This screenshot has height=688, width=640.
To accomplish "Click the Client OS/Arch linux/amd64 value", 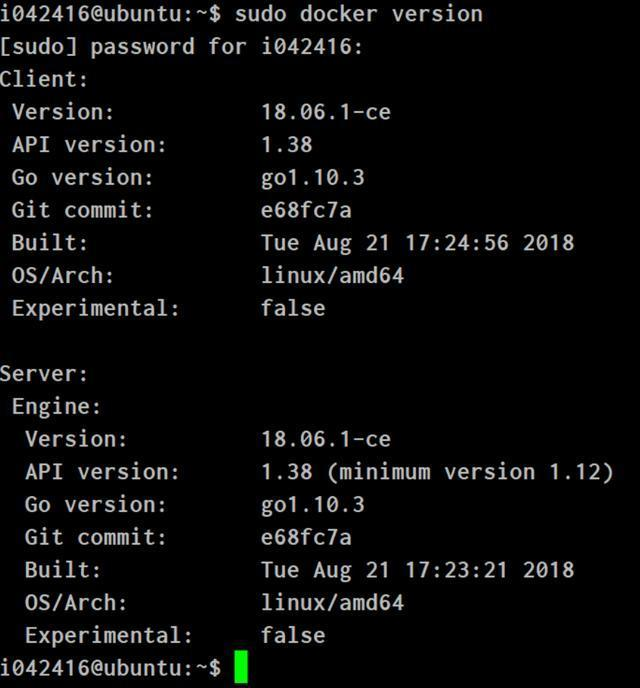I will coord(332,276).
